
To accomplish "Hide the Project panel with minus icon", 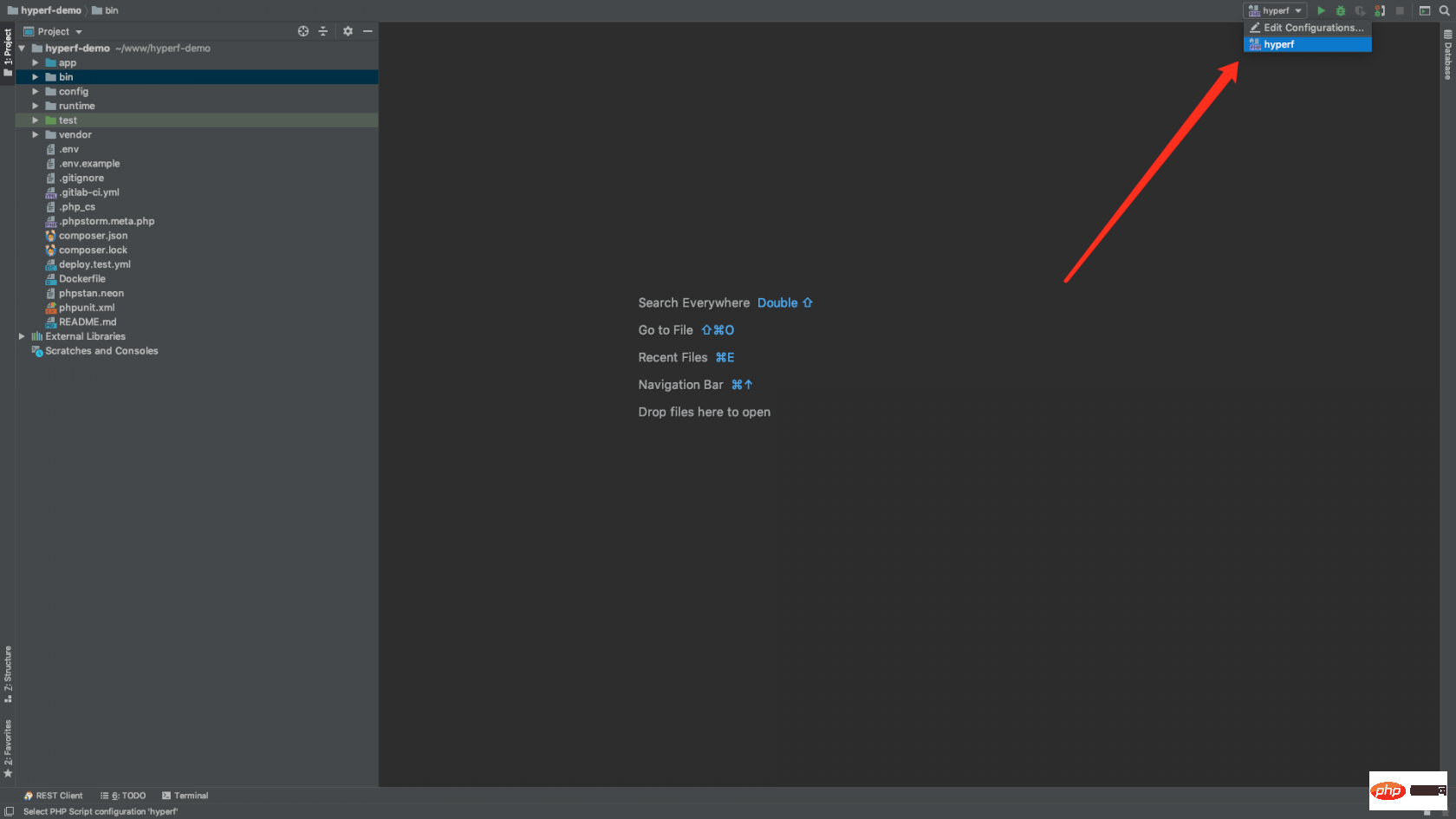I will (x=367, y=31).
